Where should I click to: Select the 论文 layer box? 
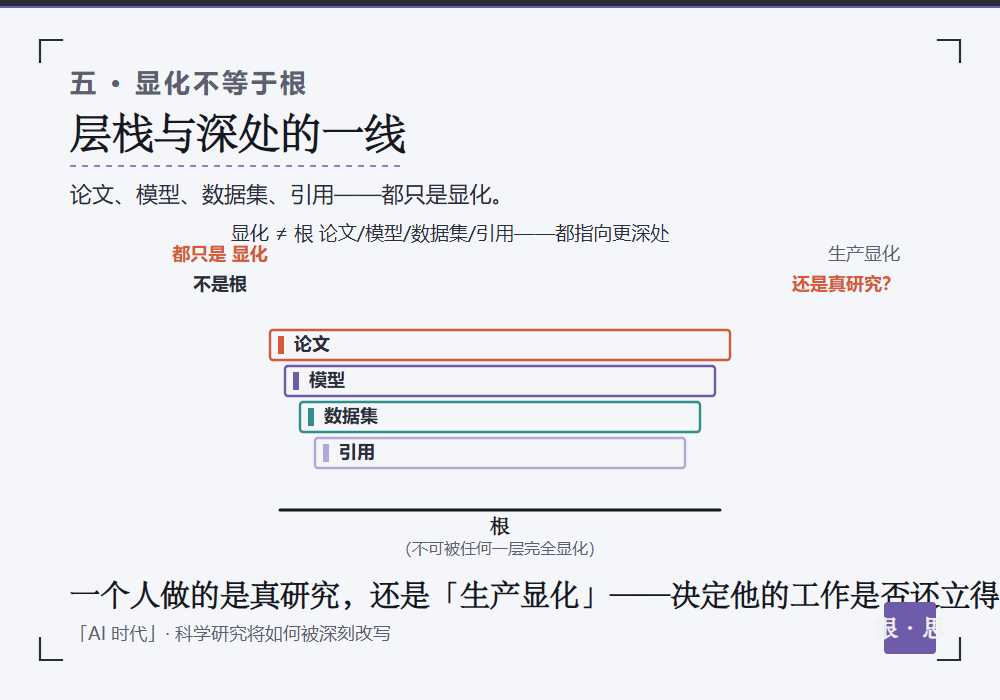coord(499,345)
